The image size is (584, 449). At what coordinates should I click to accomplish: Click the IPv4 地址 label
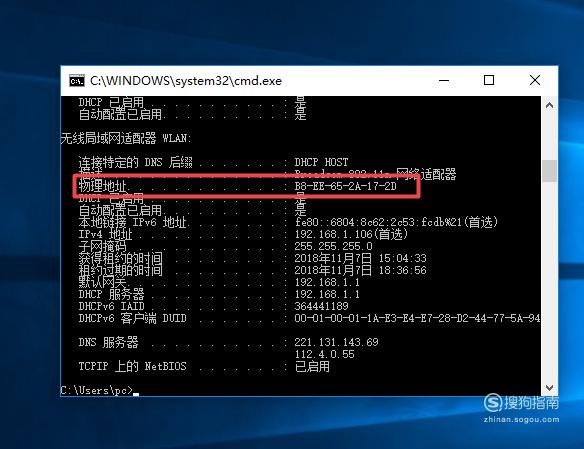click(x=105, y=234)
